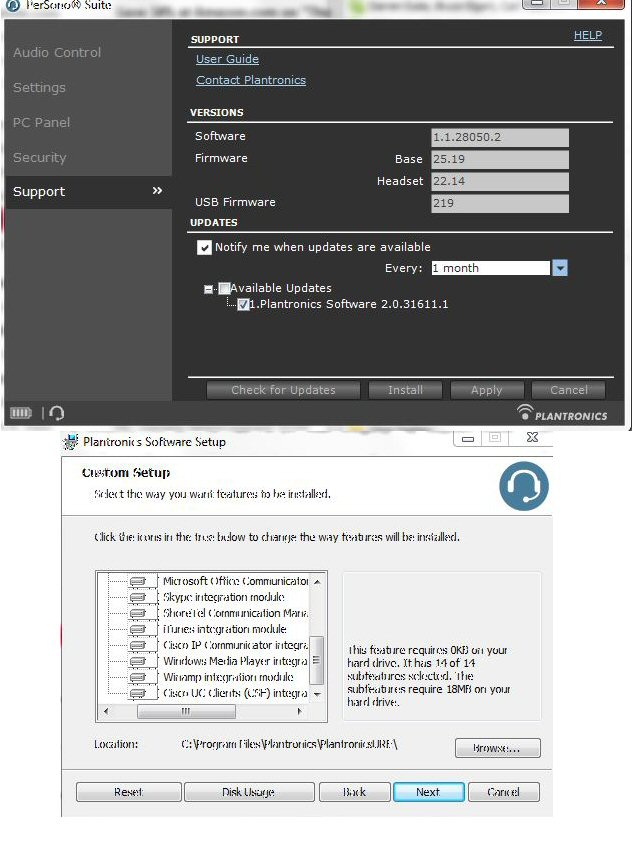632x850 pixels.
Task: Open the PC Panel section
Action: 41,123
